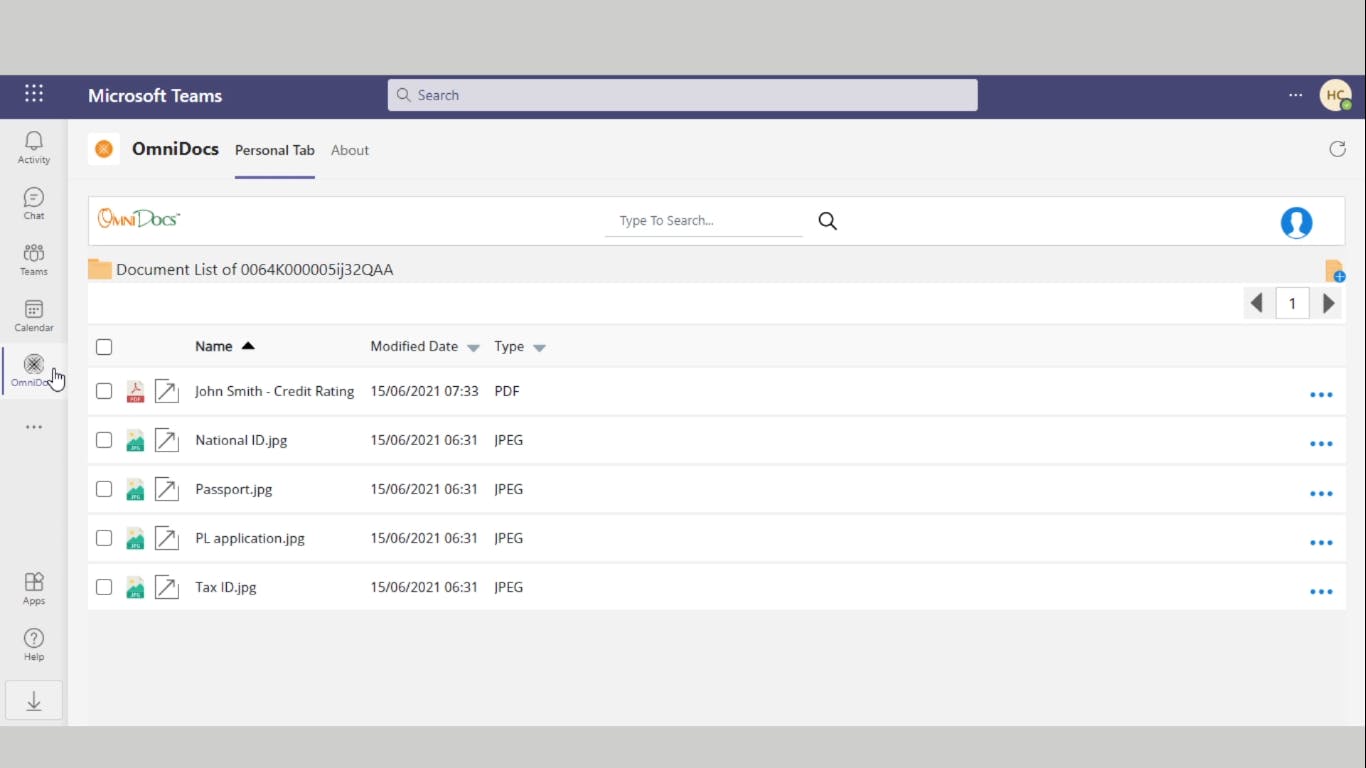Go to the previous page arrow
The height and width of the screenshot is (768, 1366).
1257,303
